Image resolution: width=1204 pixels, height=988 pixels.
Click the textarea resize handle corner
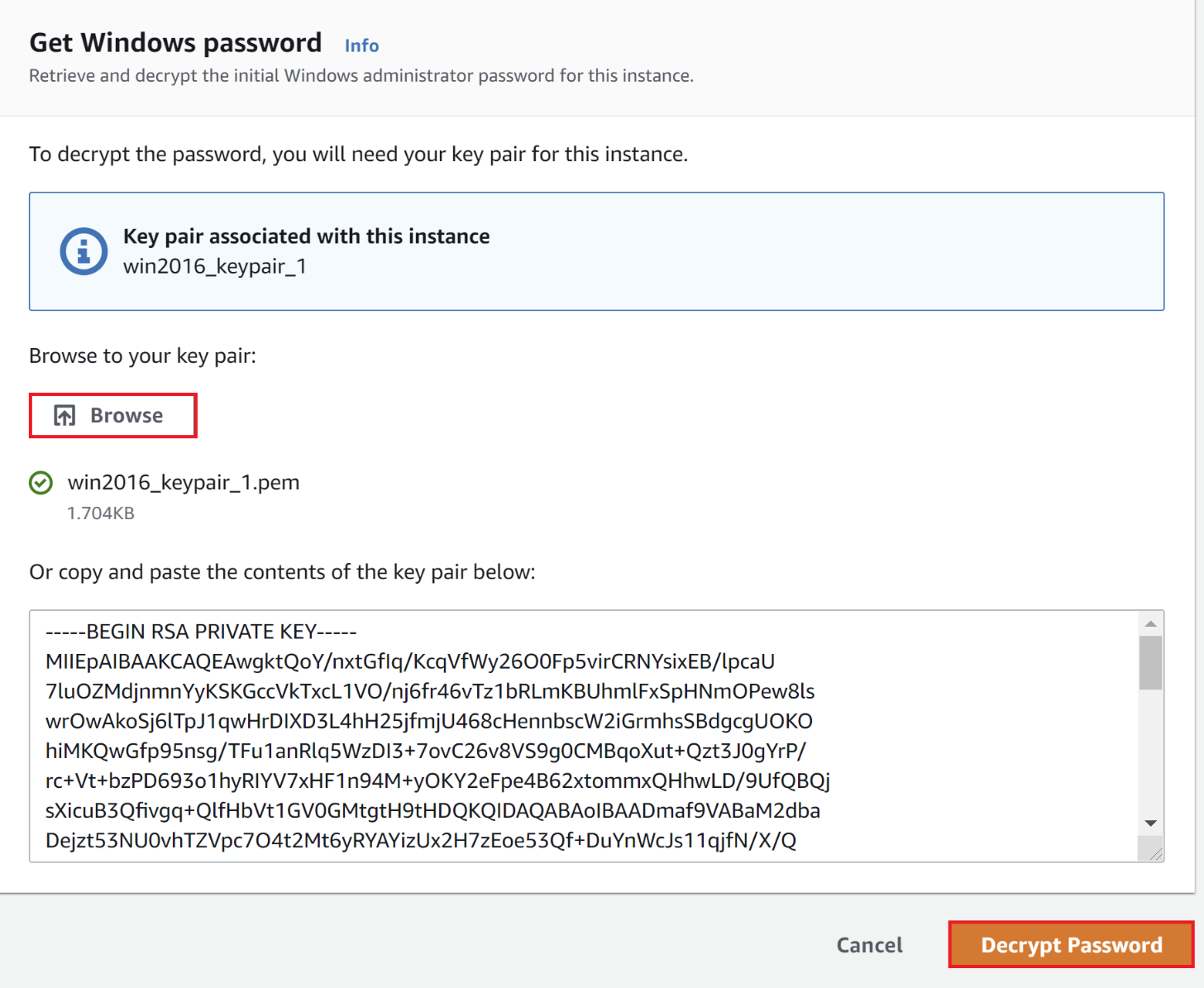(1154, 852)
